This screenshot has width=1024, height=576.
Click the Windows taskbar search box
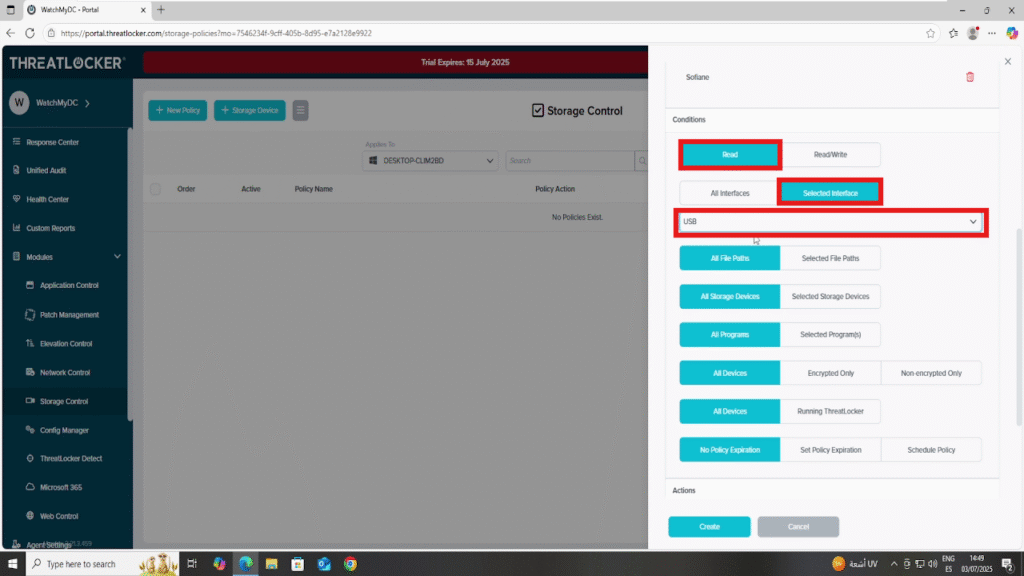[102, 564]
